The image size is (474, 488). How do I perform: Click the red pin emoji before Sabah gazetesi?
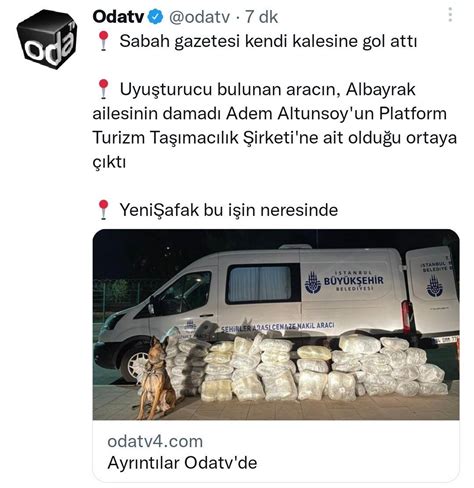104,41
